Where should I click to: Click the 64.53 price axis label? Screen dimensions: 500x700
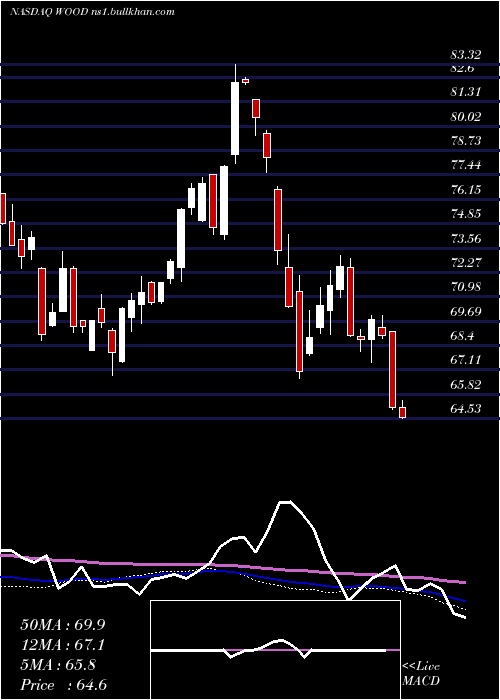(466, 408)
